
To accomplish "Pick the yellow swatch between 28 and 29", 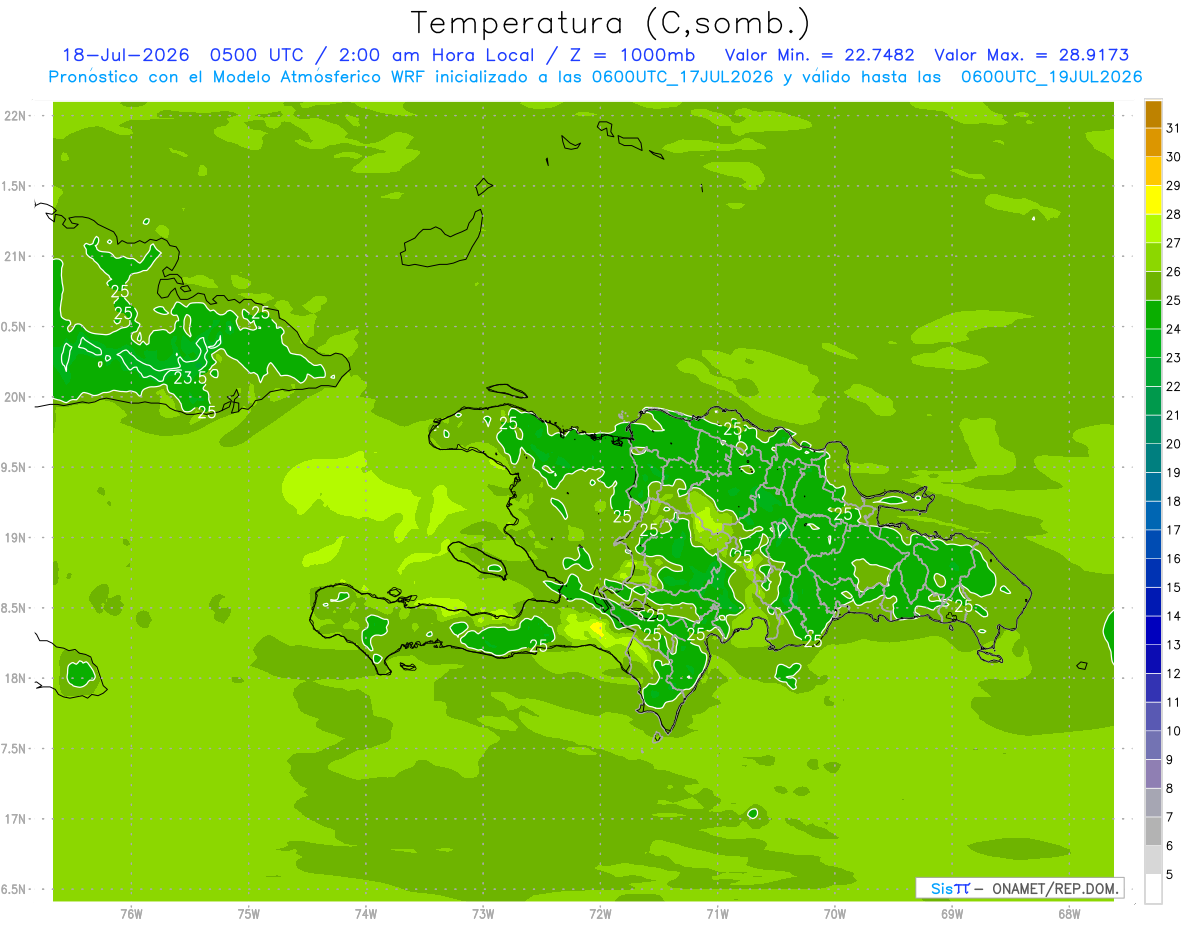I will 1153,200.
